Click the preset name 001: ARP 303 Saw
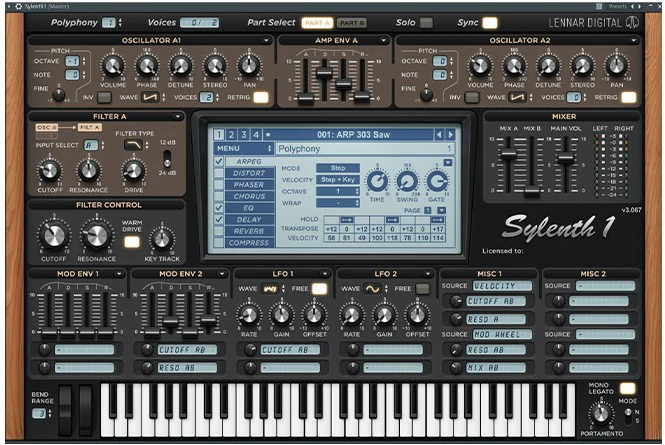The height and width of the screenshot is (445, 665). (x=353, y=134)
